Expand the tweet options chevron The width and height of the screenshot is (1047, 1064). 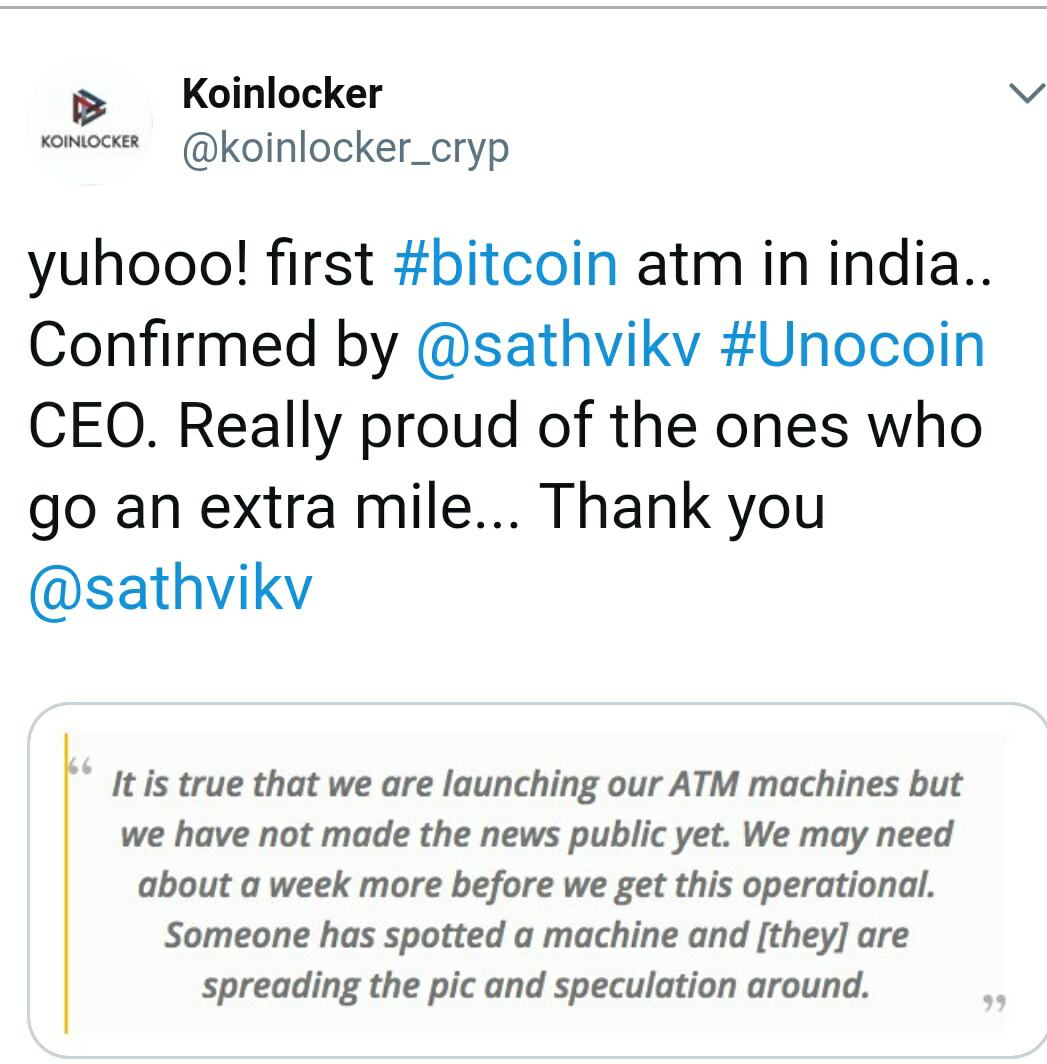click(x=1023, y=95)
